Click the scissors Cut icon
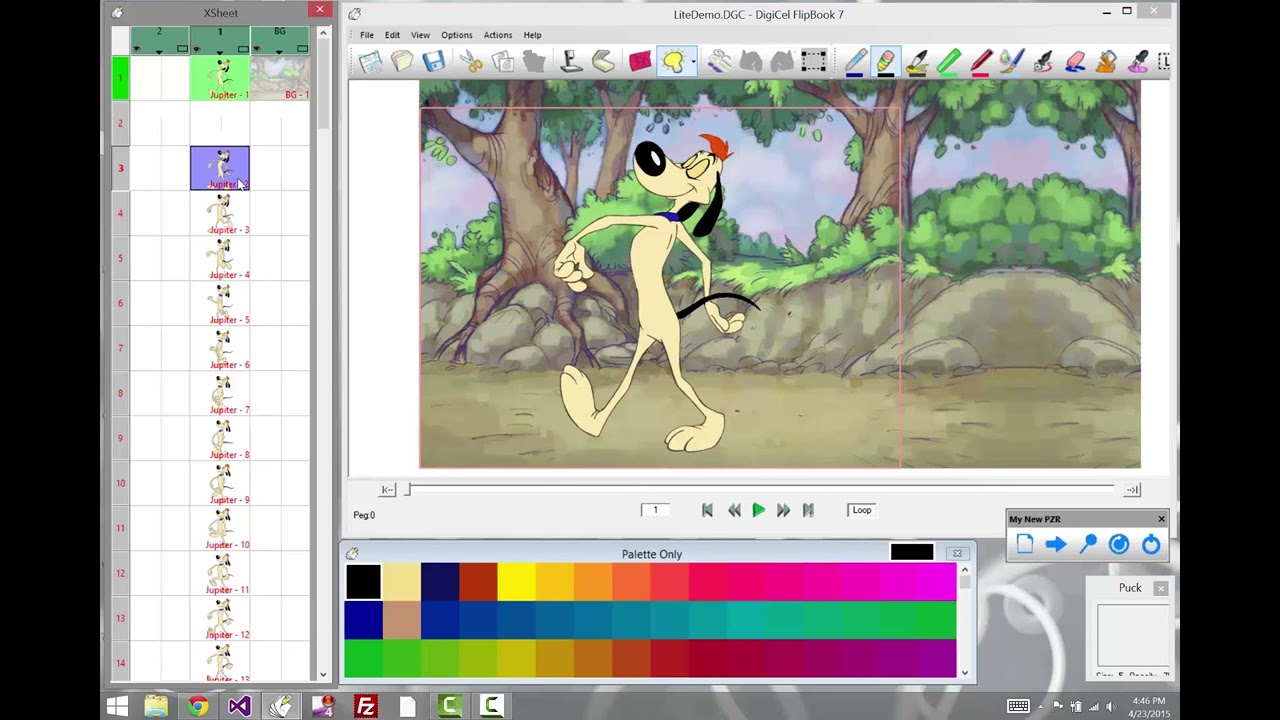 (470, 62)
